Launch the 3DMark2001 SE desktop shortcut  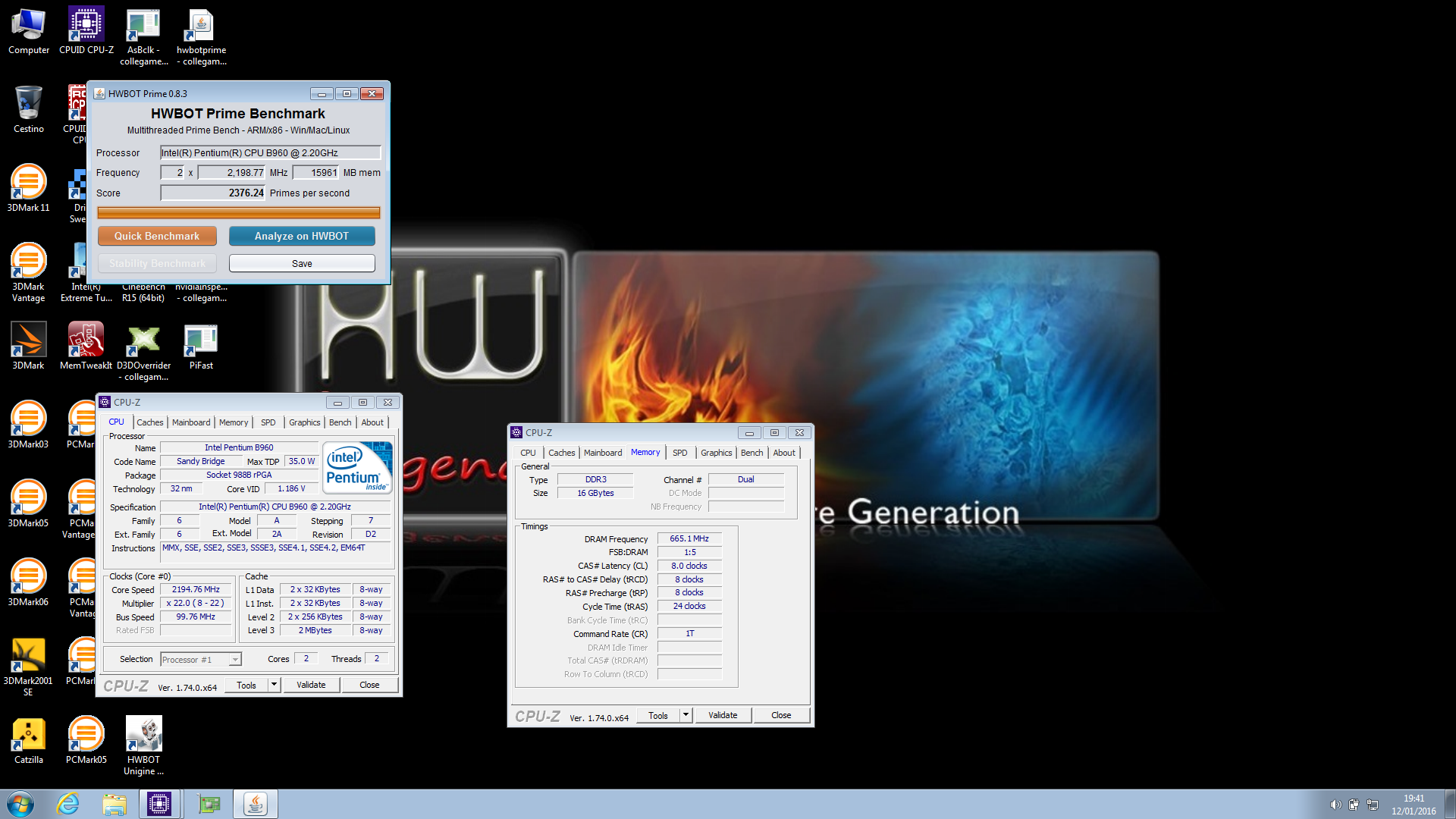click(x=29, y=667)
